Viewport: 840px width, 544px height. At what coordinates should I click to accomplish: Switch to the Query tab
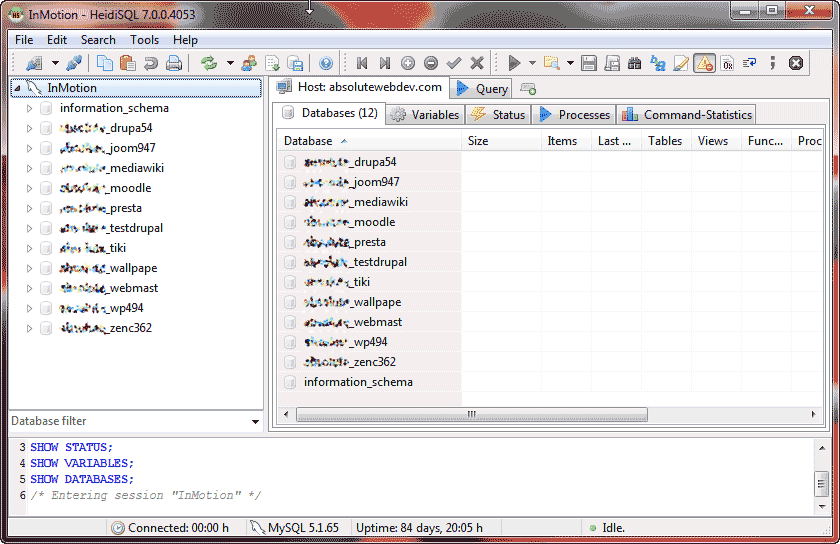(481, 88)
